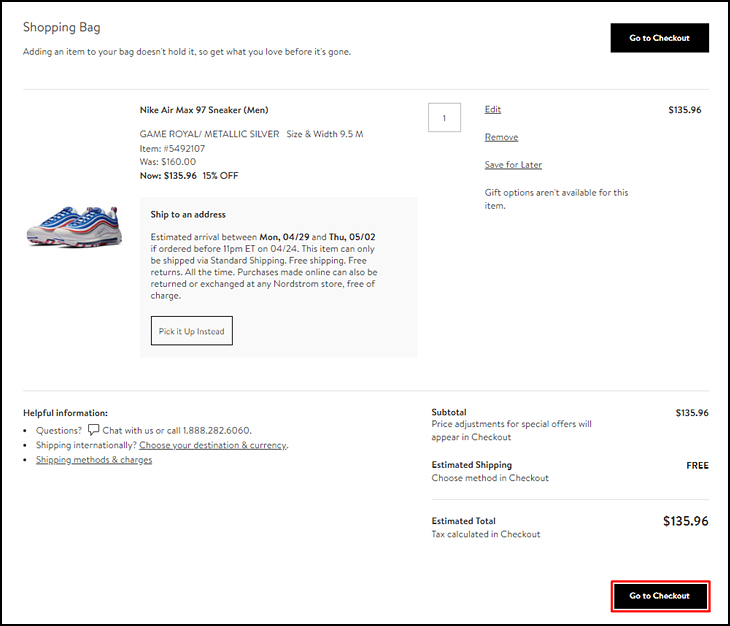Click the Tax calculated in Checkout text

(x=486, y=534)
